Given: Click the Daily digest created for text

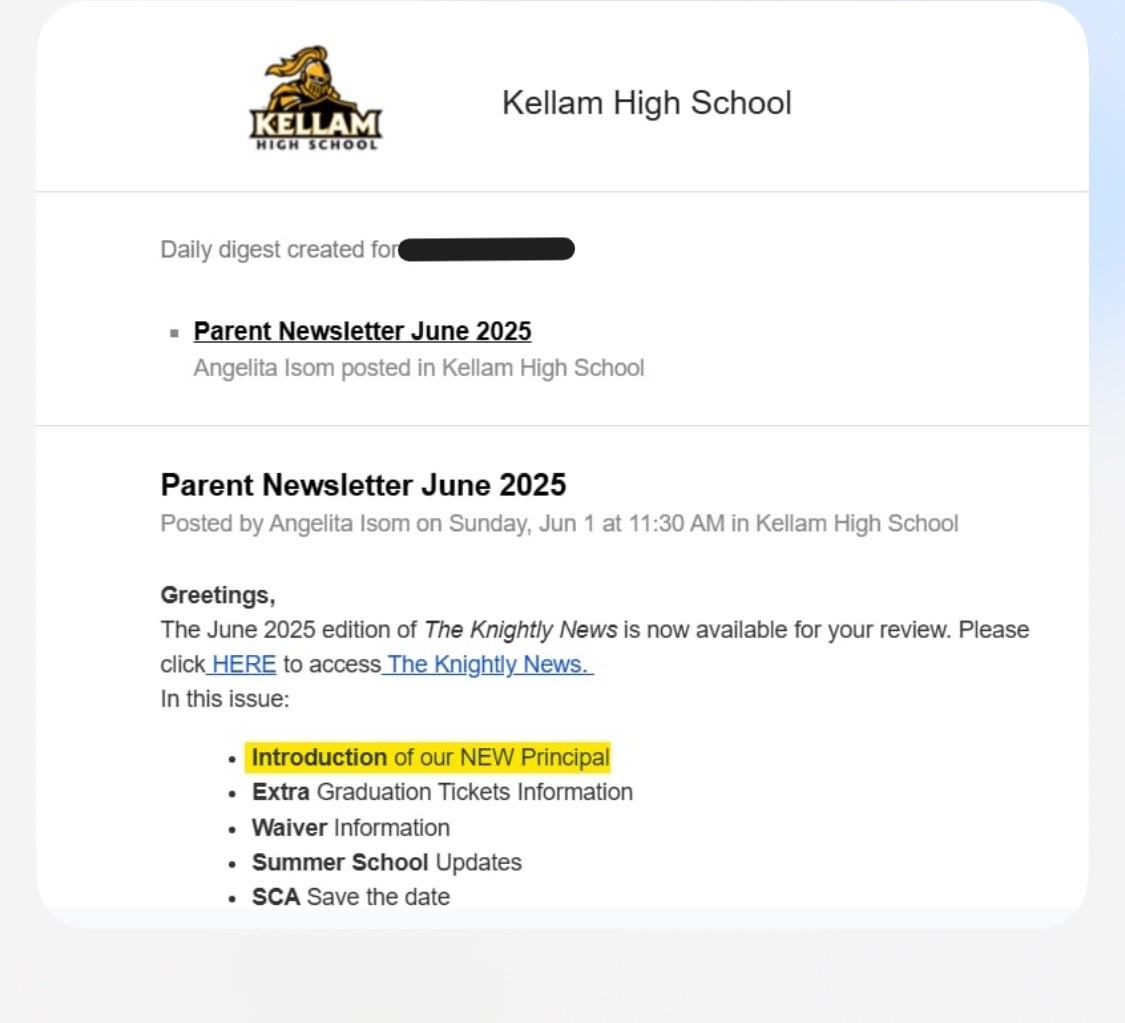Looking at the screenshot, I should (279, 250).
